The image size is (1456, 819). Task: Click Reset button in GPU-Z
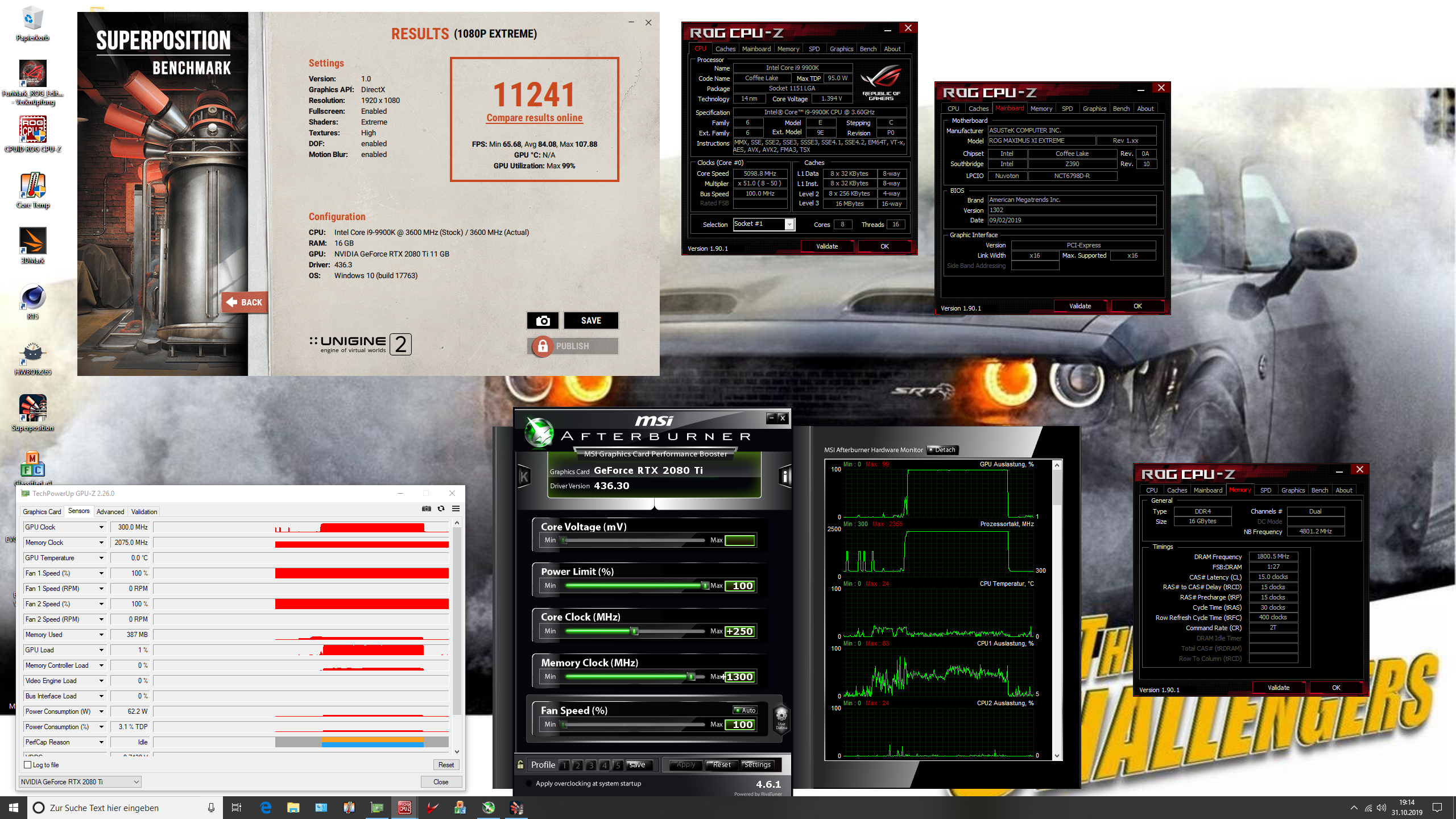point(446,765)
